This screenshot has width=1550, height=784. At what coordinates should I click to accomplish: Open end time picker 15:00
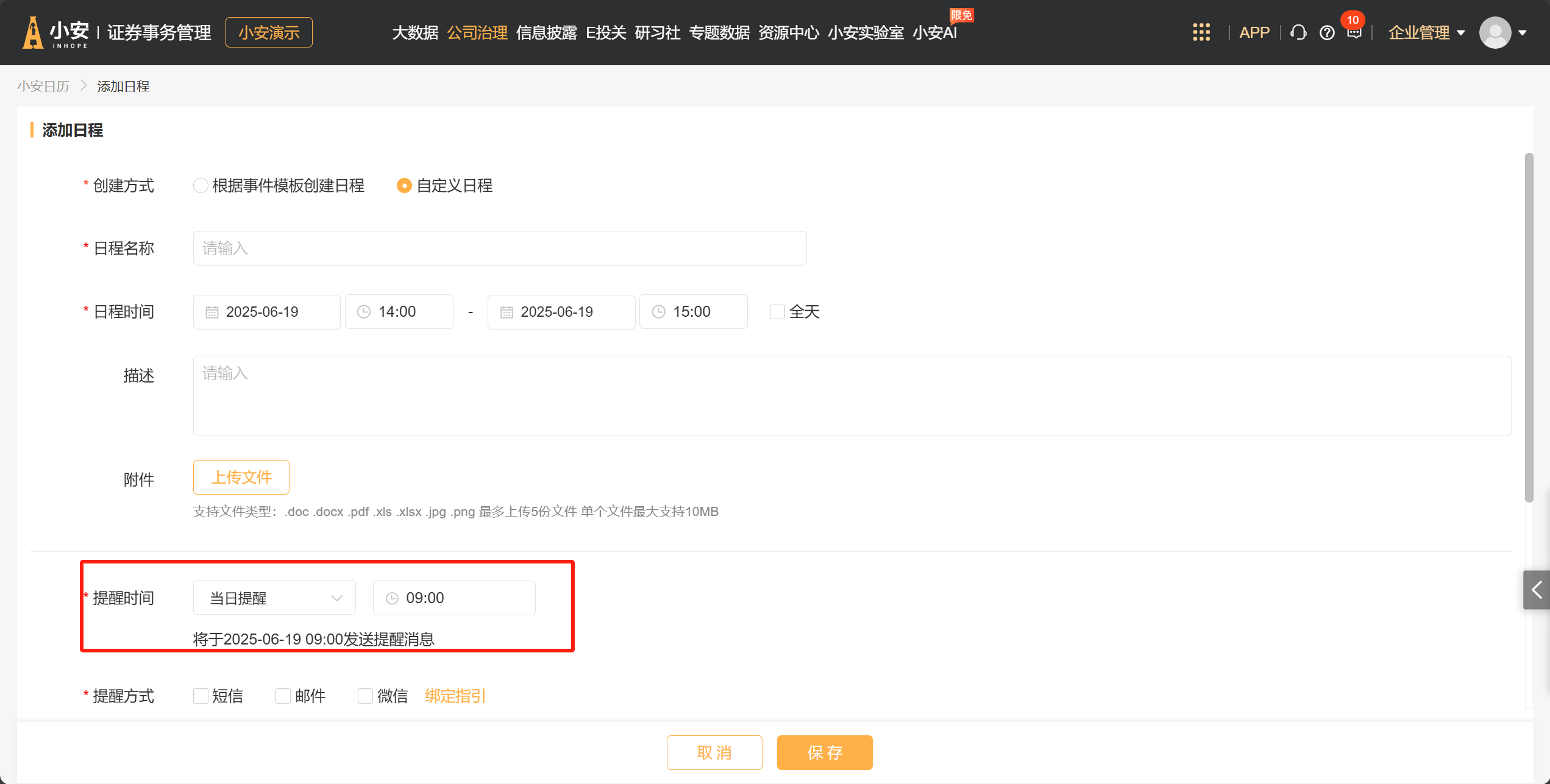coord(694,312)
